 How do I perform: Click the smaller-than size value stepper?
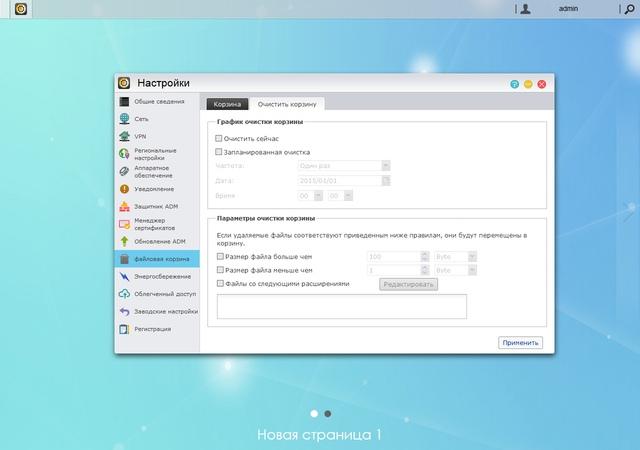coord(424,270)
